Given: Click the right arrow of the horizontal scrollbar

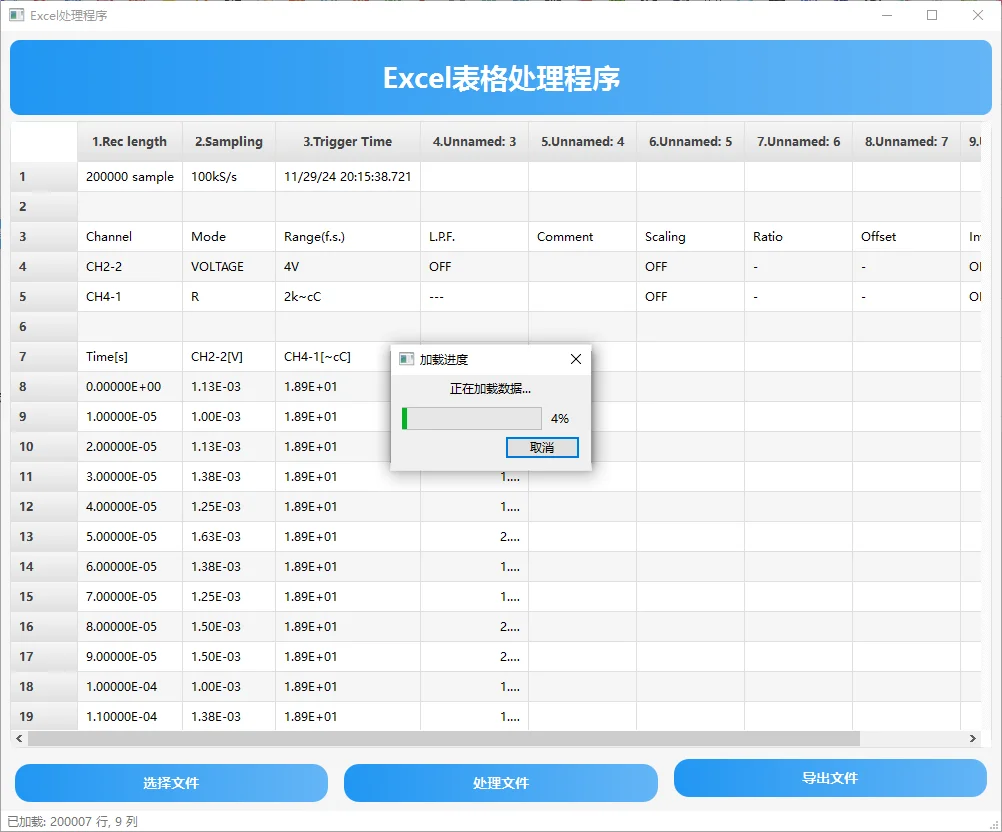Looking at the screenshot, I should [x=971, y=738].
